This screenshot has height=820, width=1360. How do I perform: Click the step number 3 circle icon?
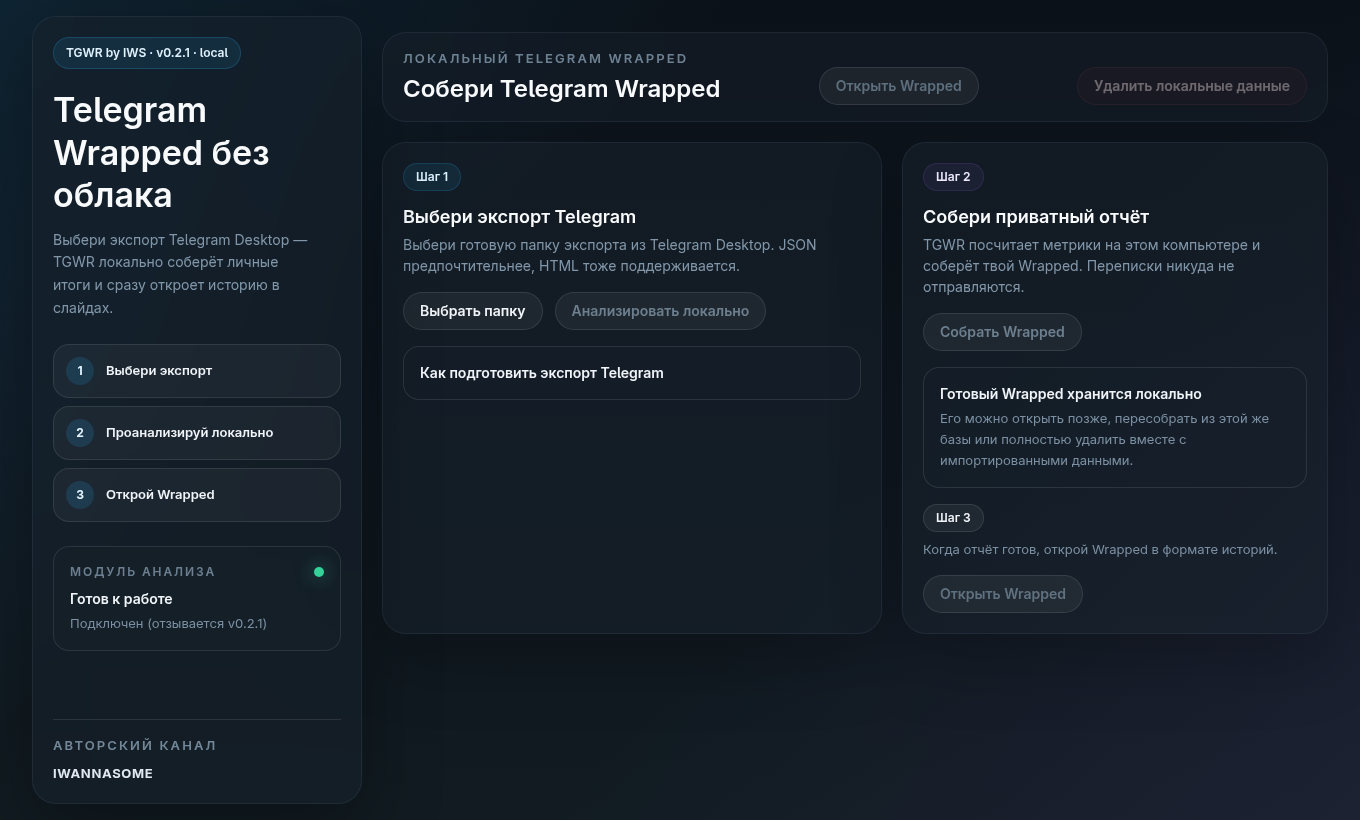[x=80, y=495]
